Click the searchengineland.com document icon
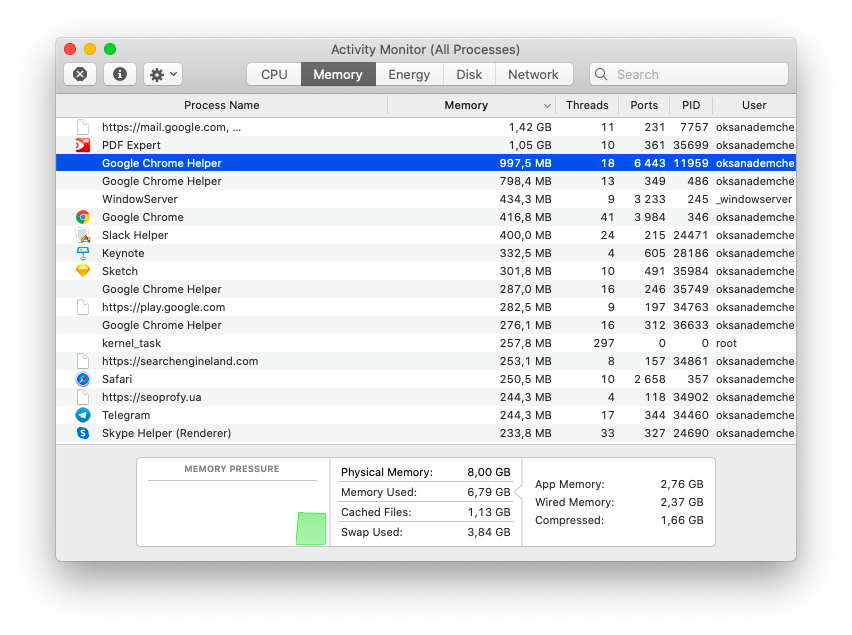 (83, 361)
